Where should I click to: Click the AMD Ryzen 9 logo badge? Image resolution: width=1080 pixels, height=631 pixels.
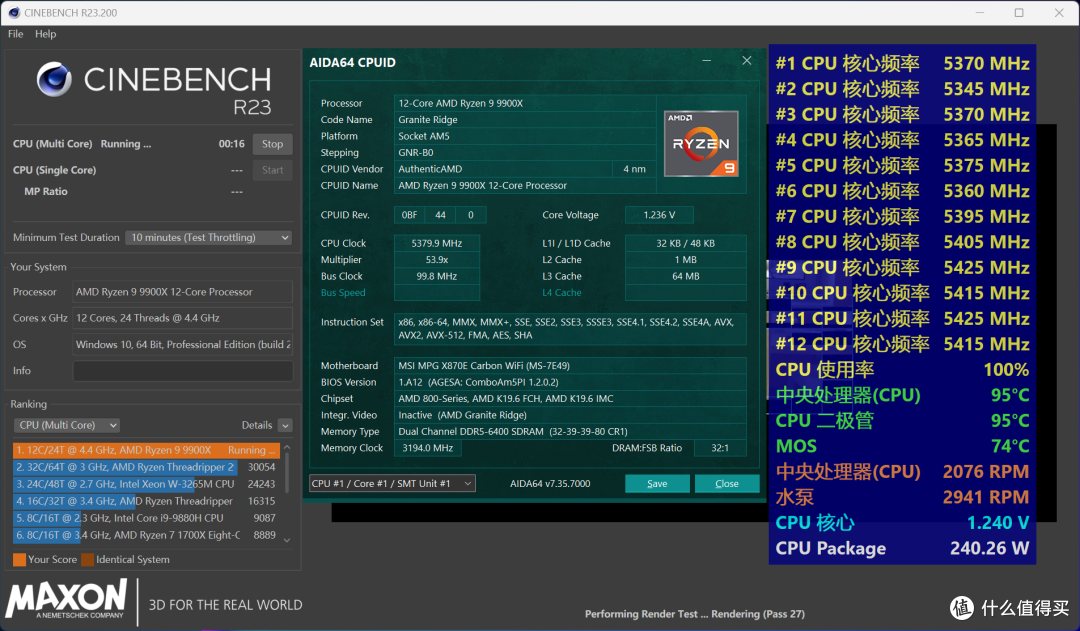pyautogui.click(x=701, y=143)
